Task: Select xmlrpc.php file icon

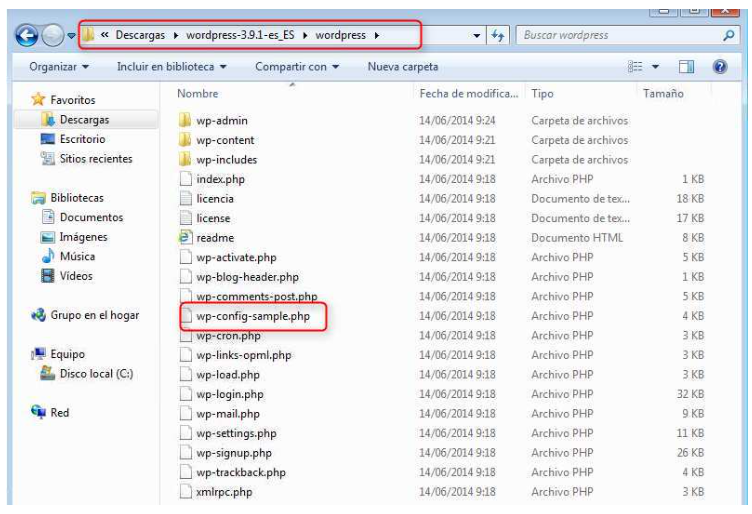Action: pos(186,492)
